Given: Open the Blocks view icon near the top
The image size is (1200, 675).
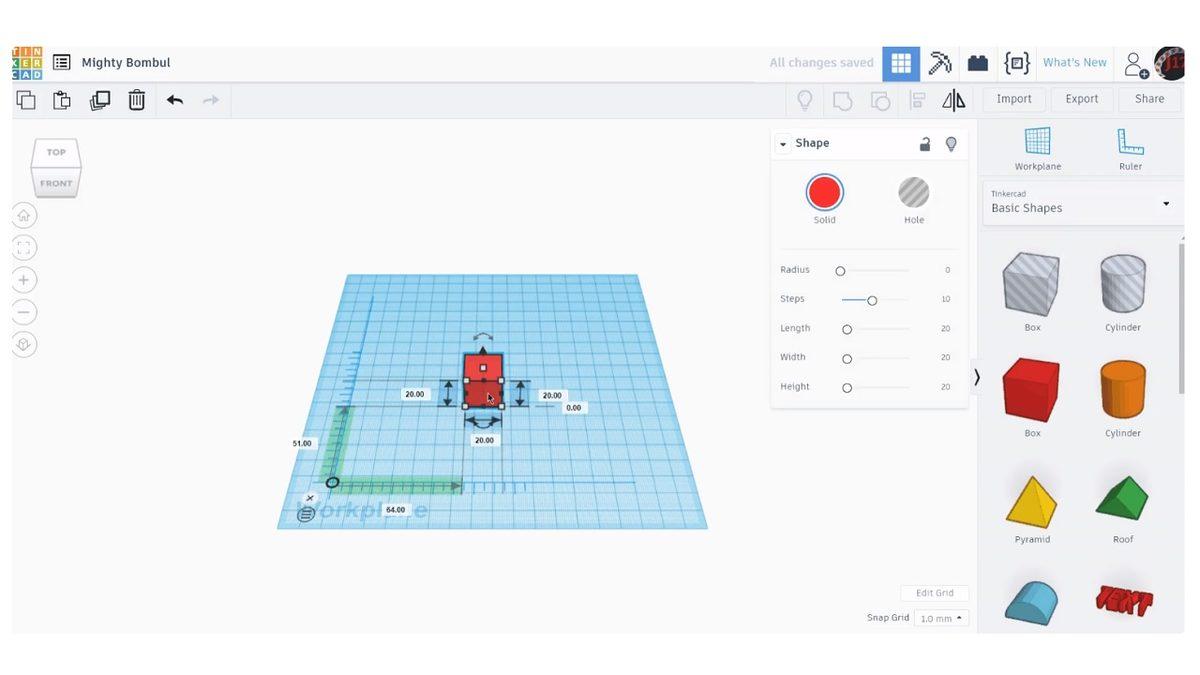Looking at the screenshot, I should pyautogui.click(x=977, y=62).
